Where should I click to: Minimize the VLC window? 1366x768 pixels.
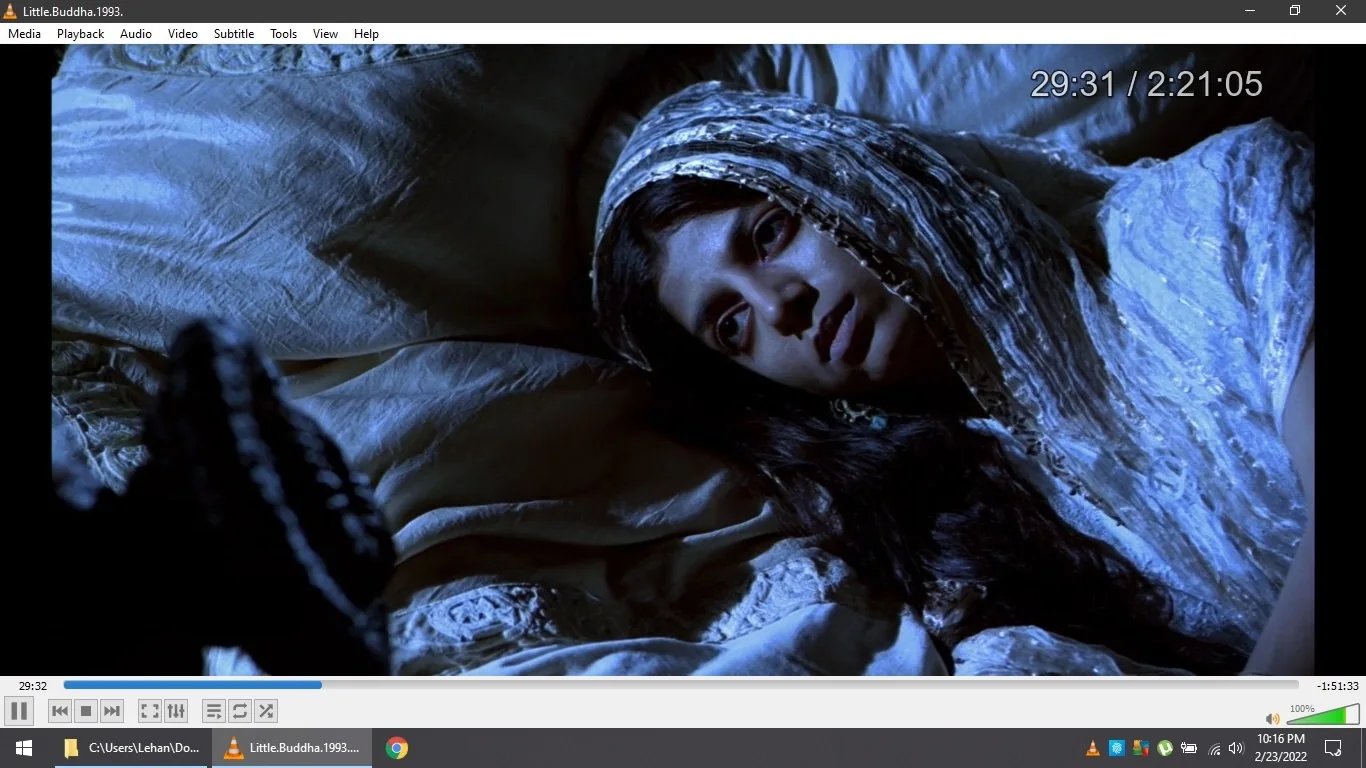point(1250,11)
